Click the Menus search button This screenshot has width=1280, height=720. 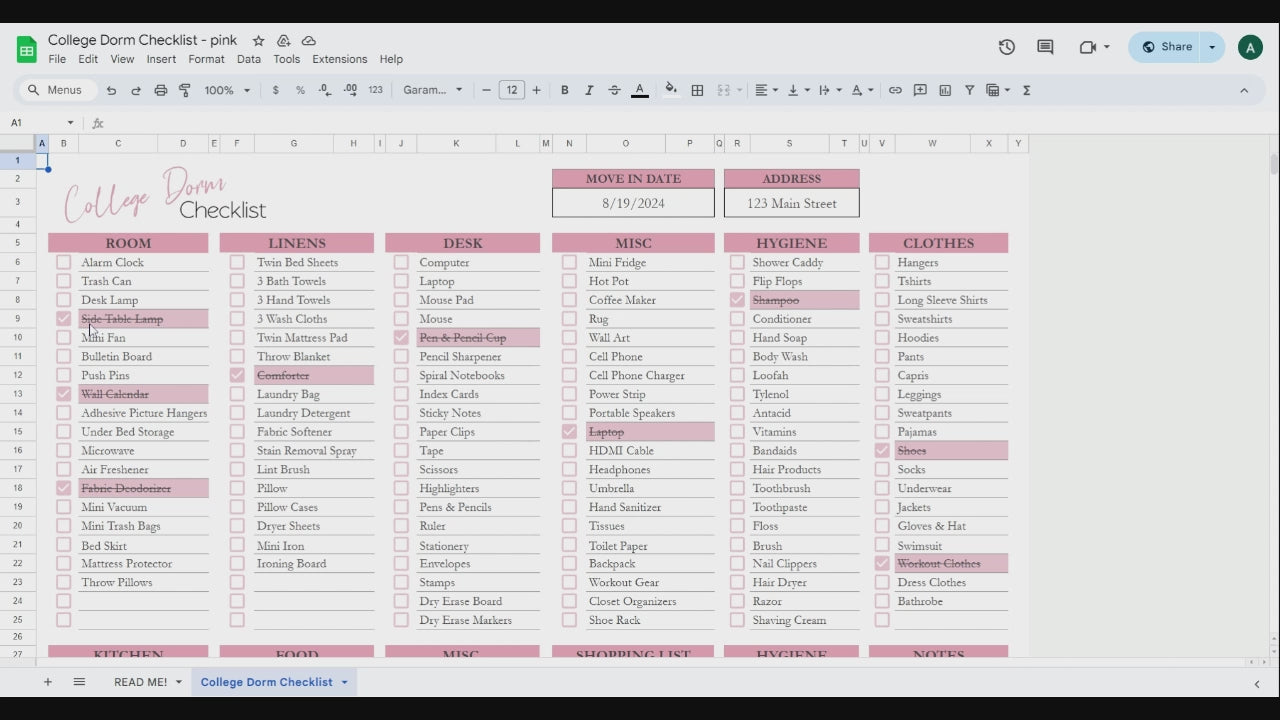click(57, 90)
